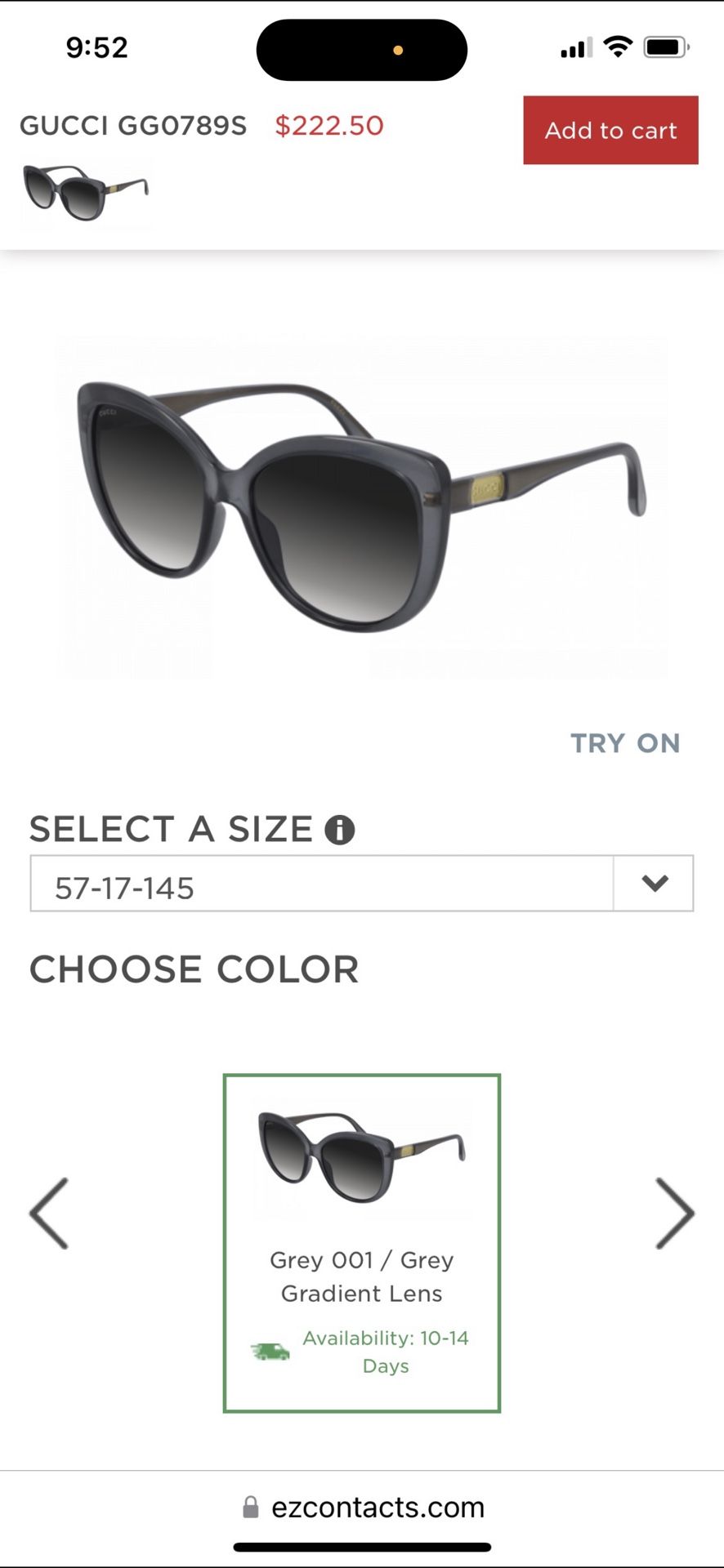This screenshot has width=724, height=1568.
Task: Tap the Wi-Fi icon in the status bar
Action: pyautogui.click(x=619, y=47)
